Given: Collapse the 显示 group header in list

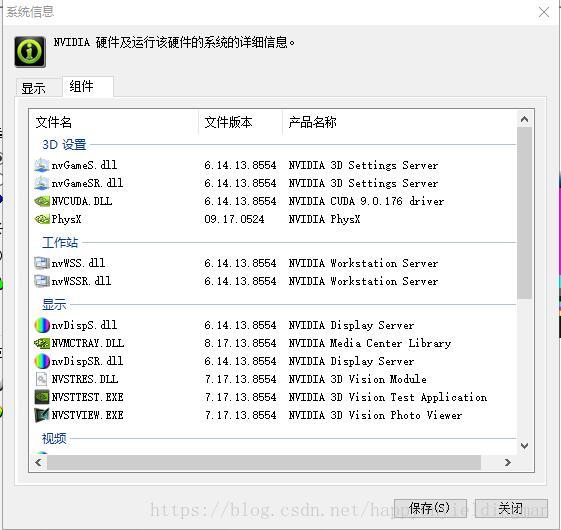Looking at the screenshot, I should click(x=54, y=304).
